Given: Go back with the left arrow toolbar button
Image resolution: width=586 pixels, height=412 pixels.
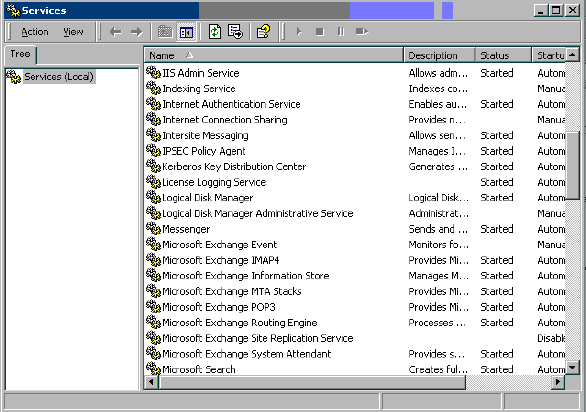Looking at the screenshot, I should 115,32.
